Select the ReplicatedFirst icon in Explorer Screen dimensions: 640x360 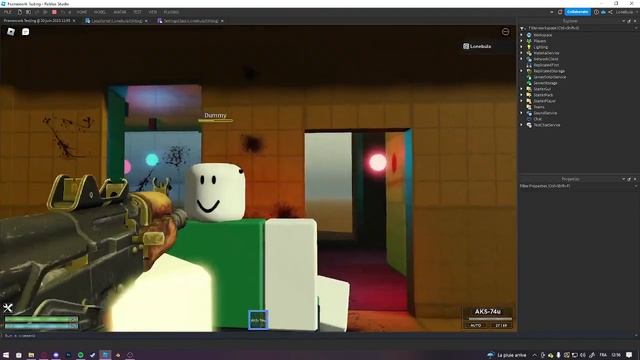529,65
